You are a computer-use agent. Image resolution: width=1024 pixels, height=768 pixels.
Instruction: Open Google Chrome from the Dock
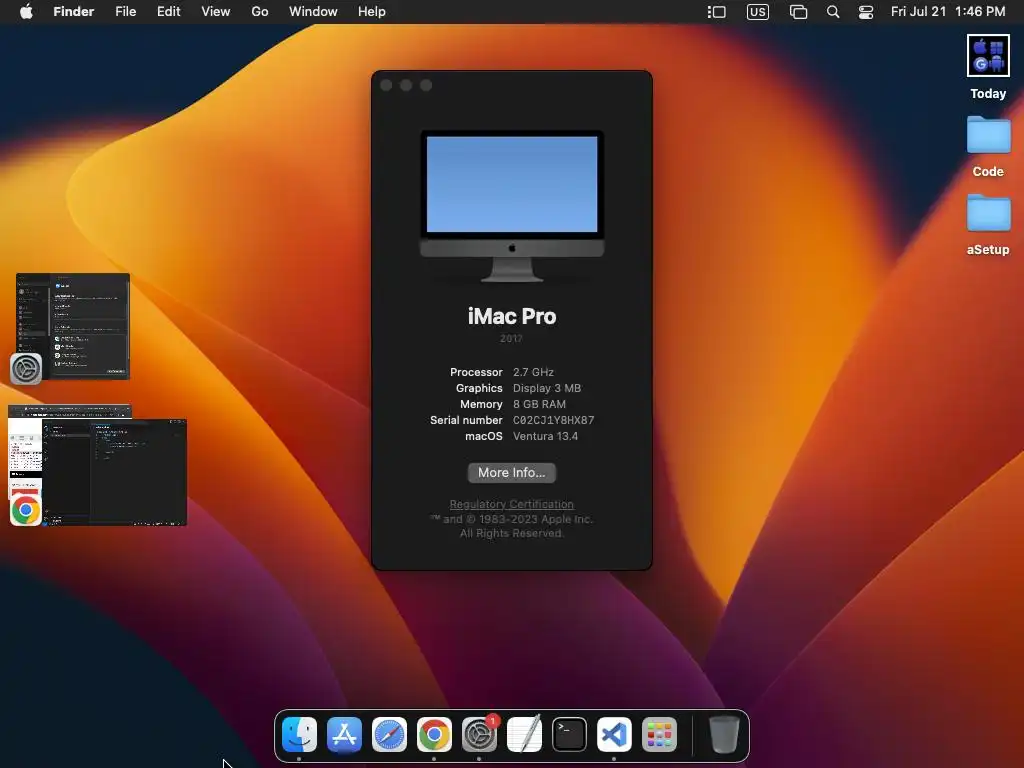tap(434, 735)
